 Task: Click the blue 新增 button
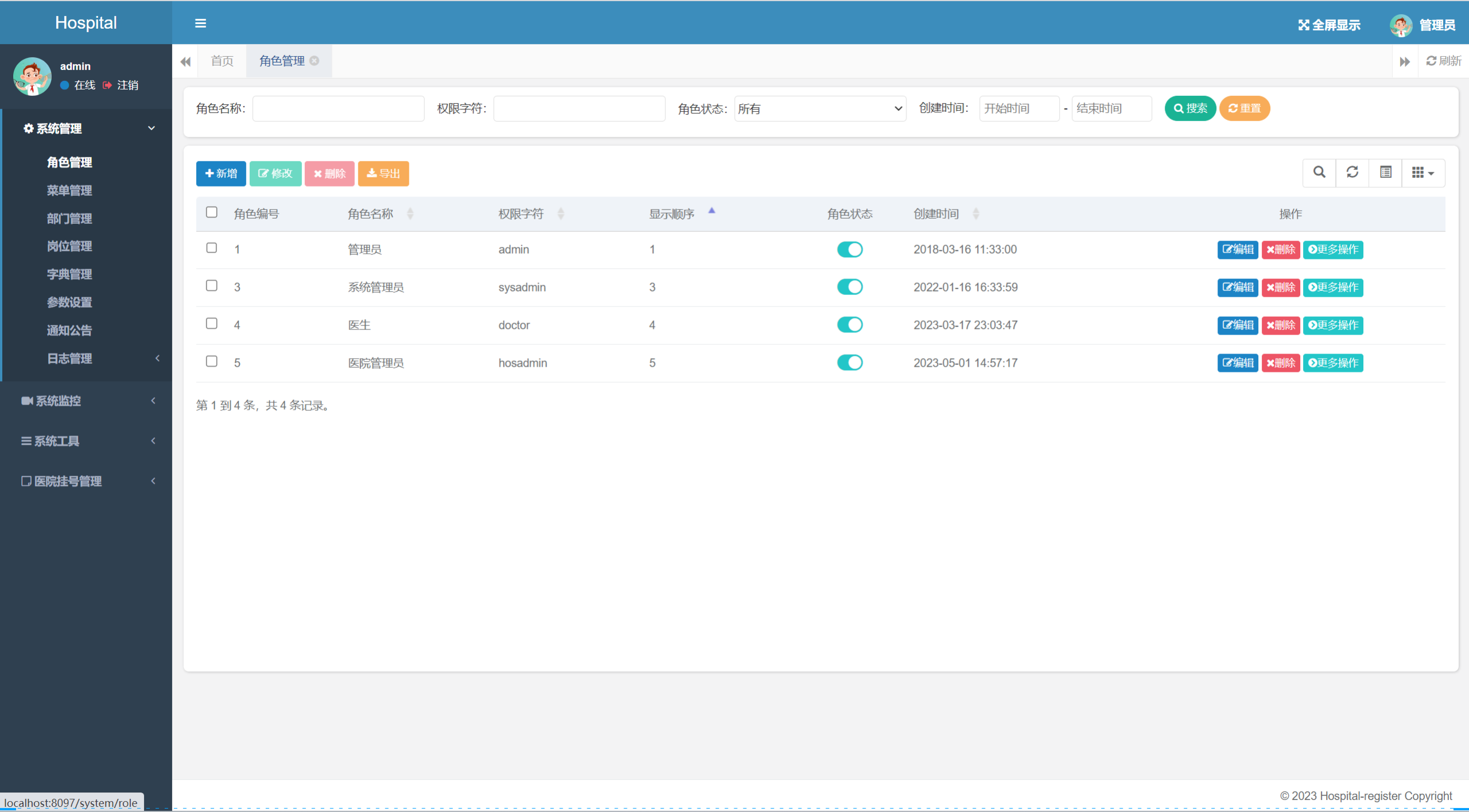(x=221, y=173)
